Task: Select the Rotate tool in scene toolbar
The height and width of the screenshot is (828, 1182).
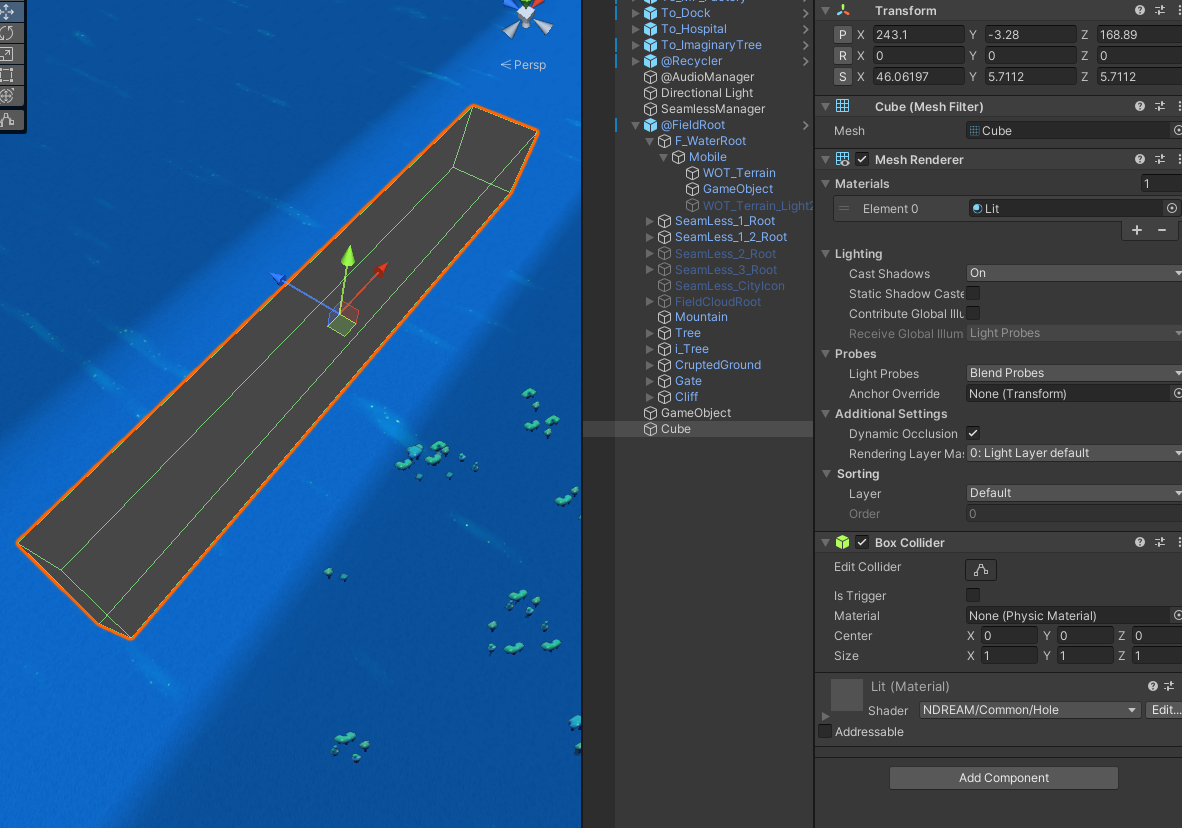Action: coord(7,33)
